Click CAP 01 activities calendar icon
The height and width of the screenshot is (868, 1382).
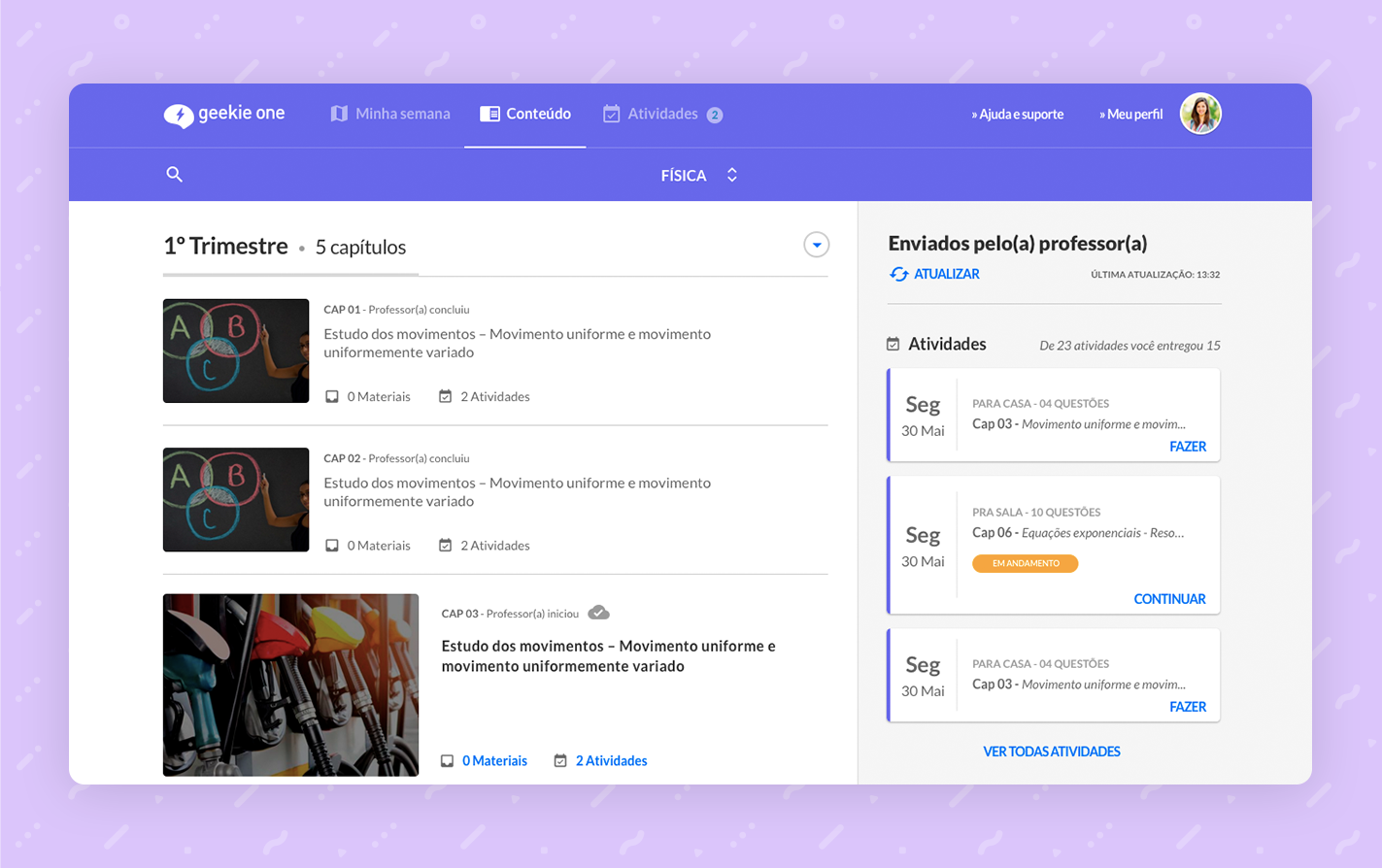[445, 396]
